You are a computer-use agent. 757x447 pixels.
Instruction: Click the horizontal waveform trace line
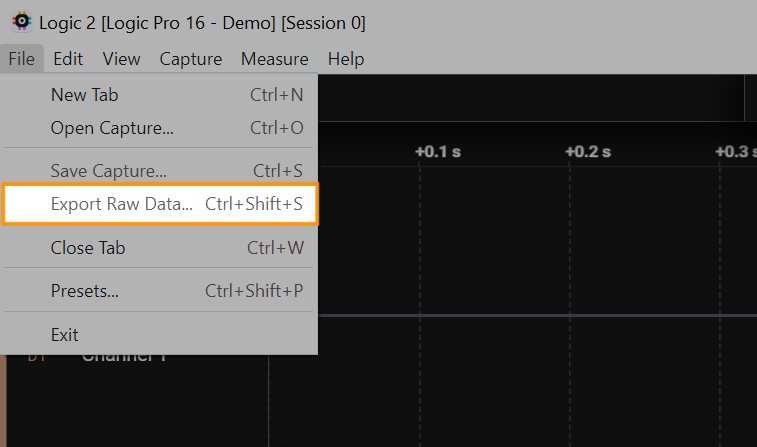click(540, 316)
